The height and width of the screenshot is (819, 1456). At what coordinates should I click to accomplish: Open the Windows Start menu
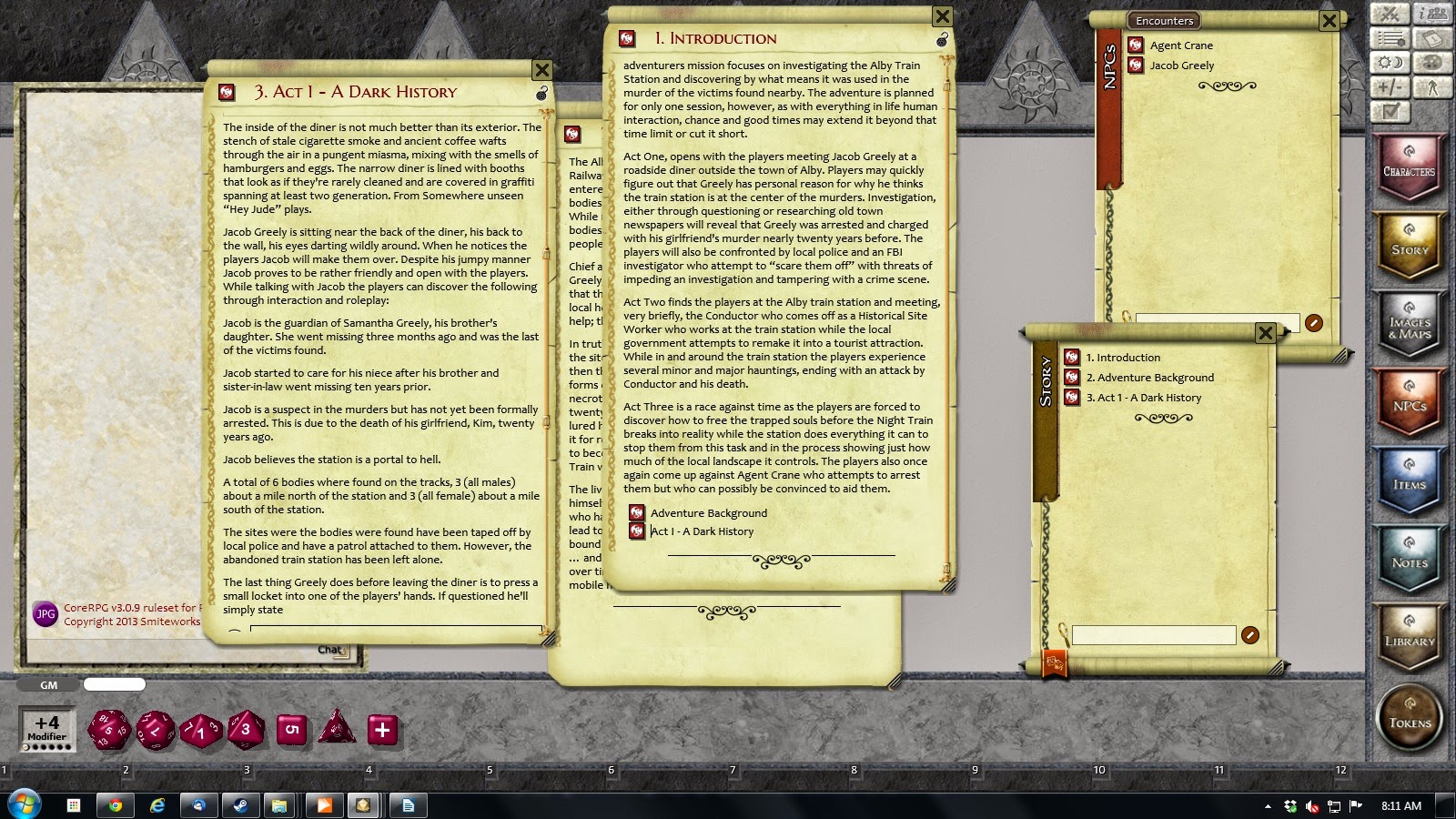(24, 804)
